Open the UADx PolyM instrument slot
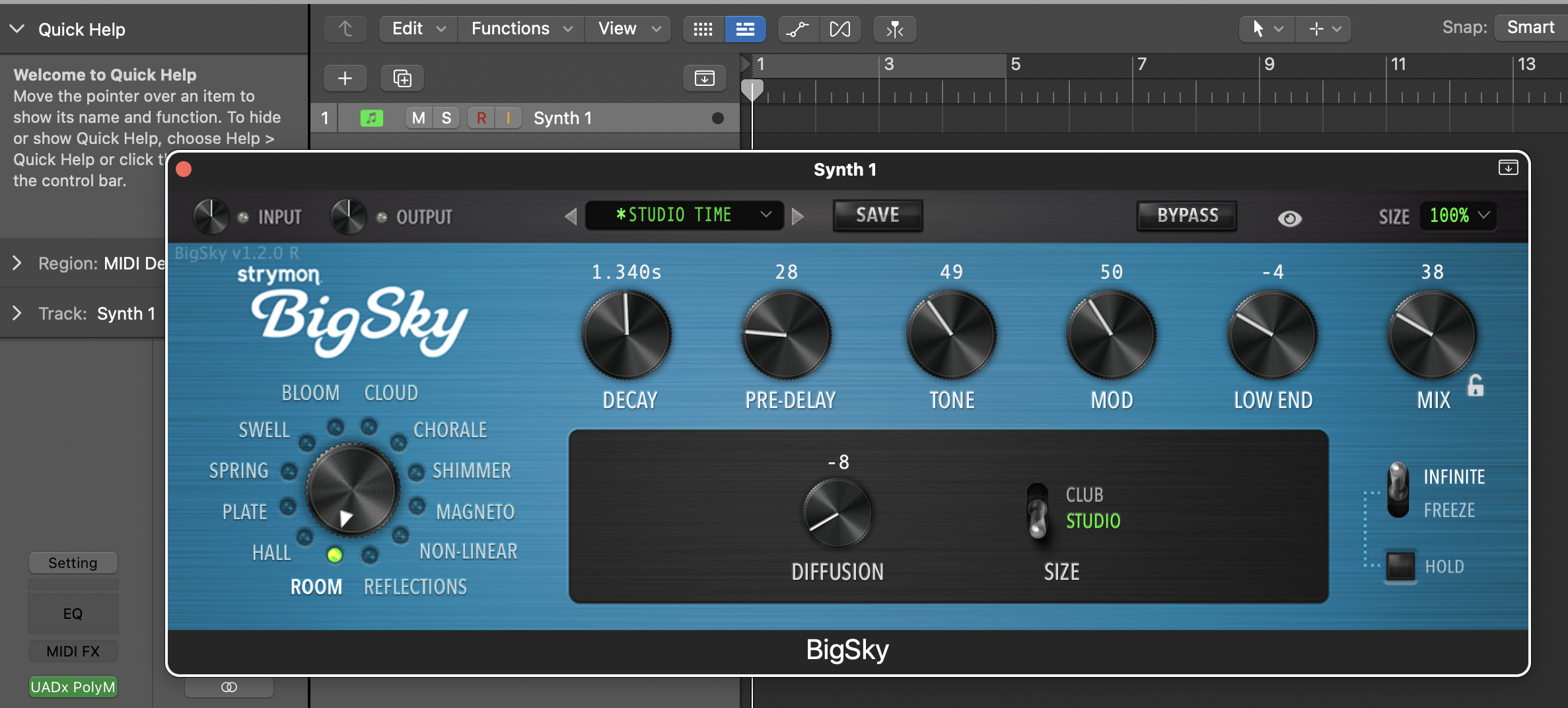The height and width of the screenshot is (708, 1568). point(73,687)
